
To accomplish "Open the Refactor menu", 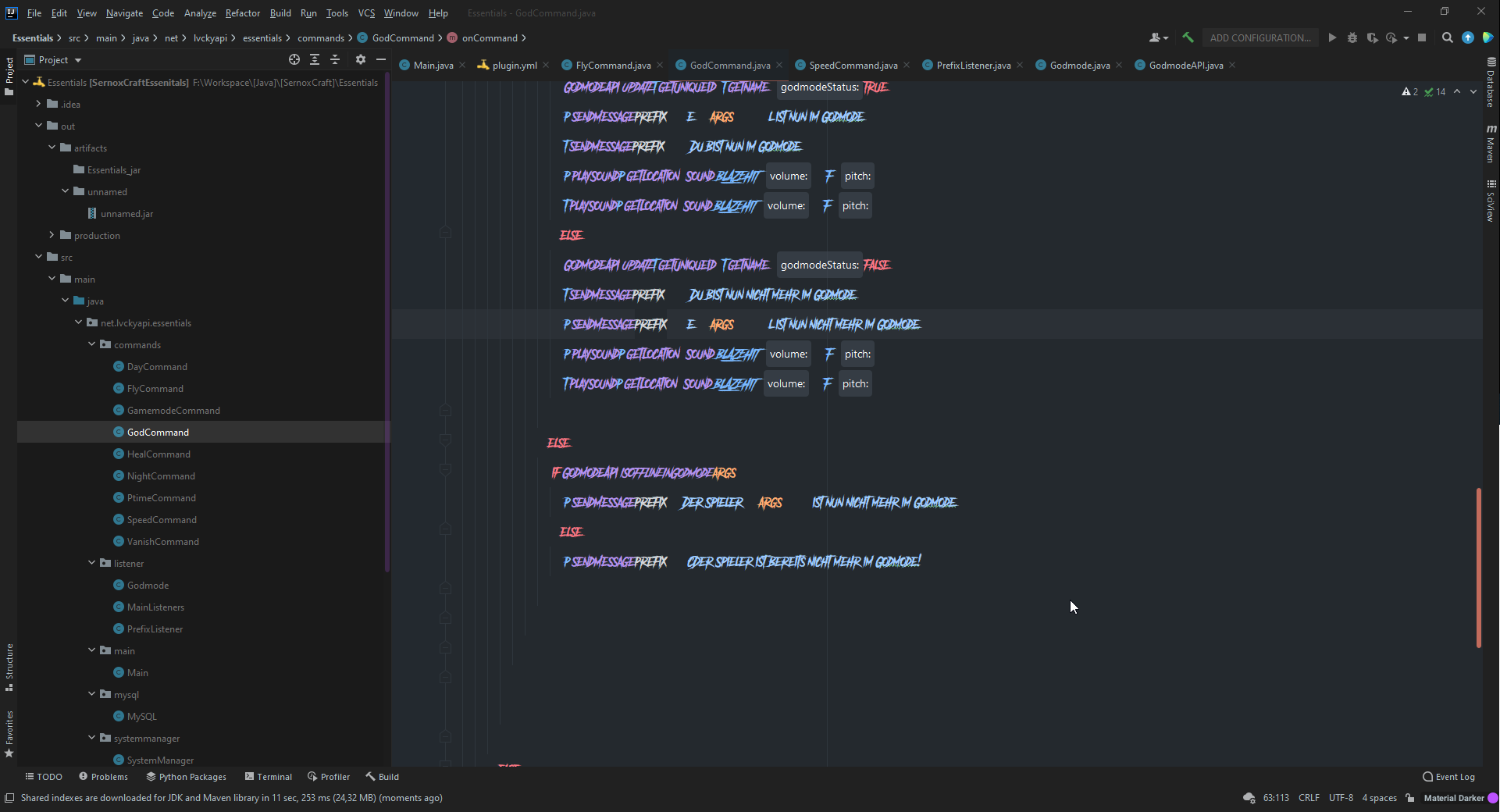I will coord(242,13).
